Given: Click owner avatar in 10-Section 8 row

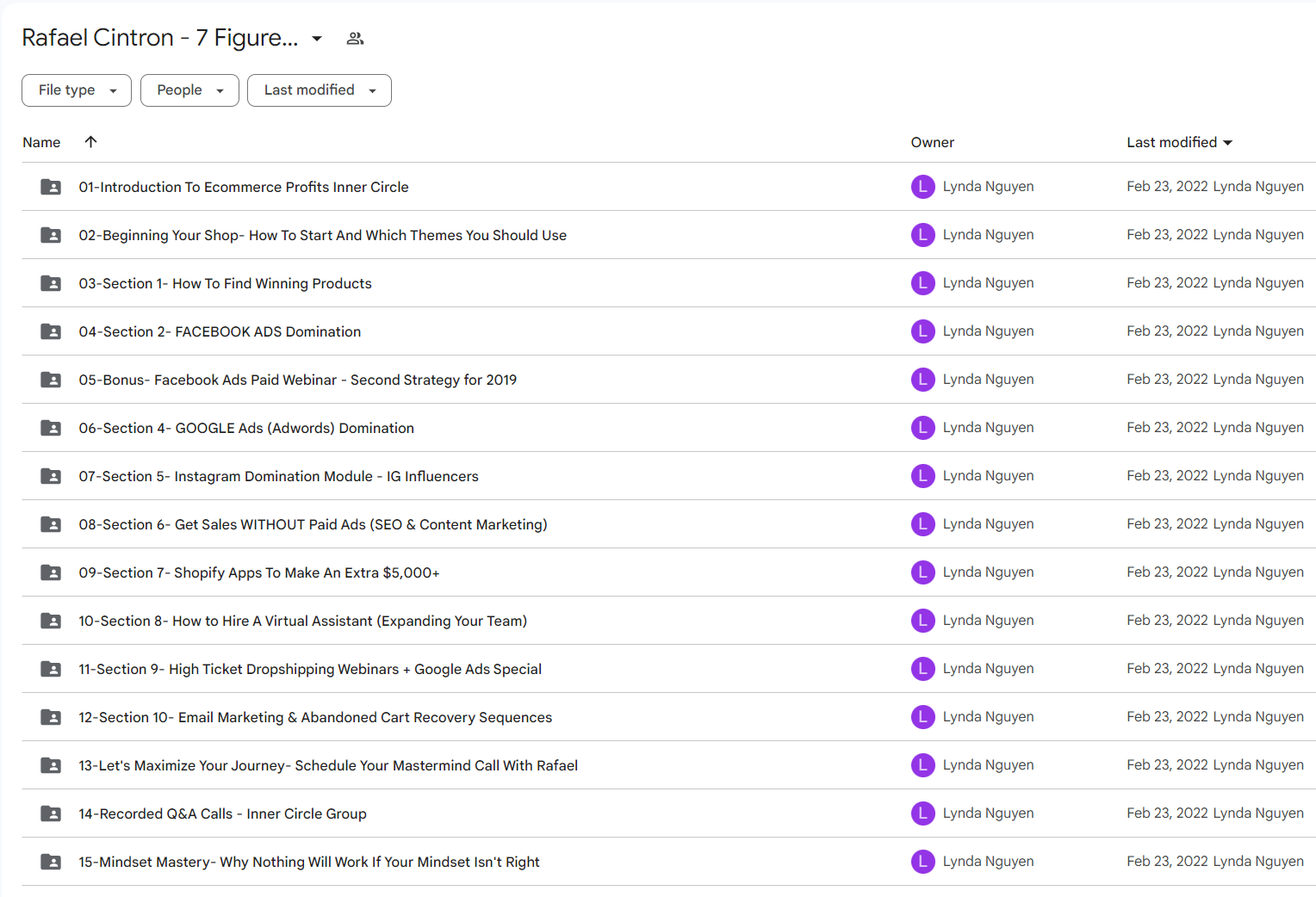Looking at the screenshot, I should 923,621.
